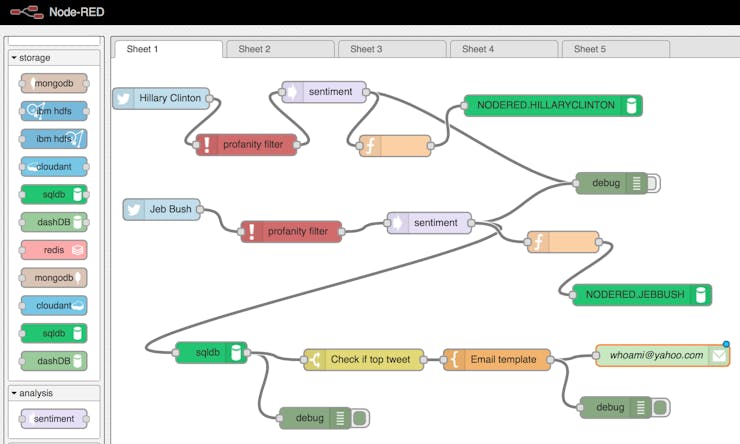Click the whoami@yahoo.com node label
The height and width of the screenshot is (444, 740).
pyautogui.click(x=656, y=355)
